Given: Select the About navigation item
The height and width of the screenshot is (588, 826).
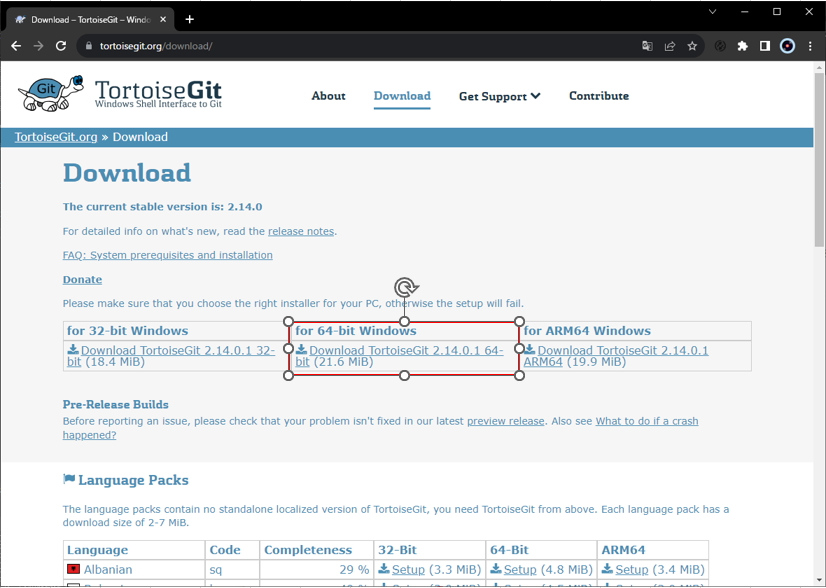Looking at the screenshot, I should click(x=328, y=96).
